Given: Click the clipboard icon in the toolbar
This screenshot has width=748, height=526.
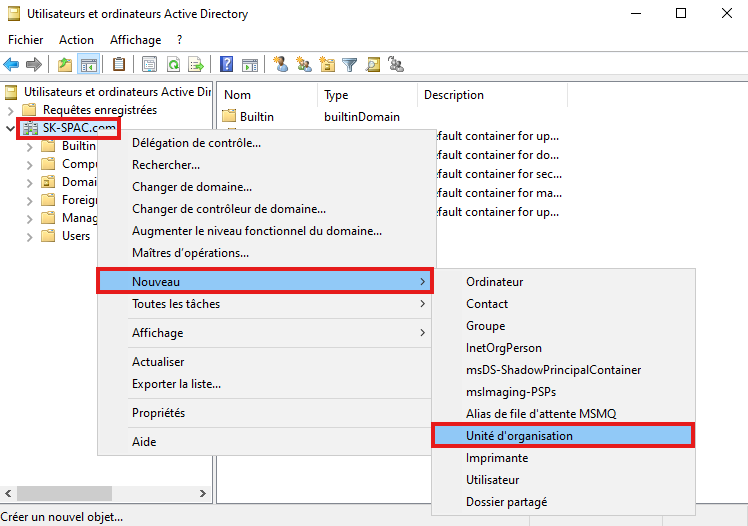Looking at the screenshot, I should pos(119,65).
